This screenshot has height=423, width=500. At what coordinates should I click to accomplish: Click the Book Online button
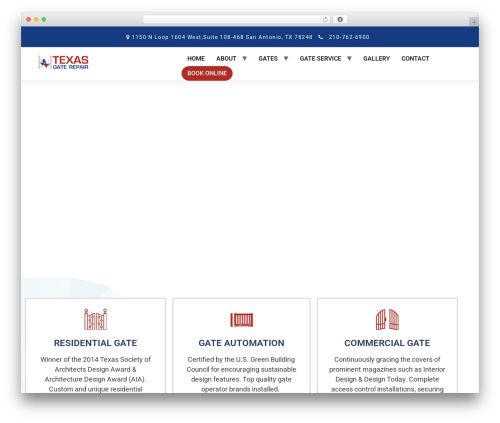(x=207, y=73)
